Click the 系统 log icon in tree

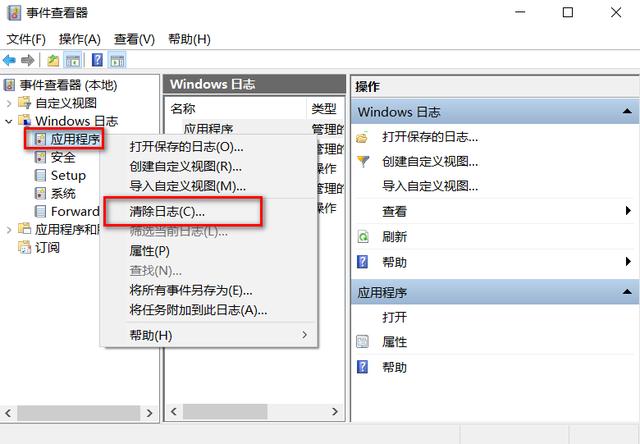(40, 193)
